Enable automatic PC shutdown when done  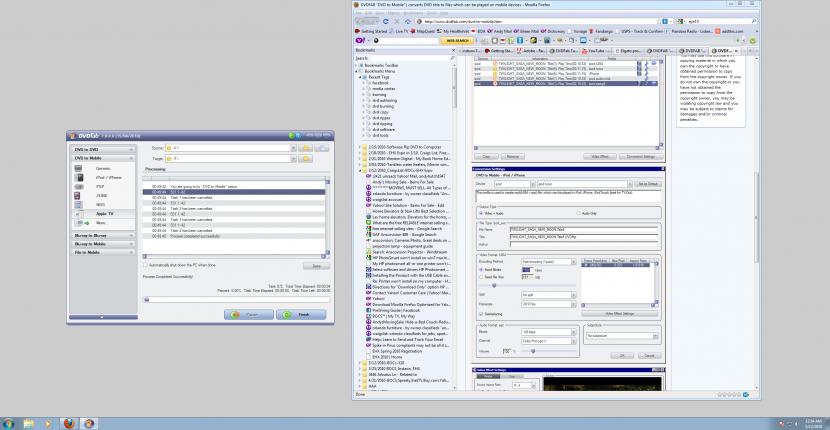point(146,264)
